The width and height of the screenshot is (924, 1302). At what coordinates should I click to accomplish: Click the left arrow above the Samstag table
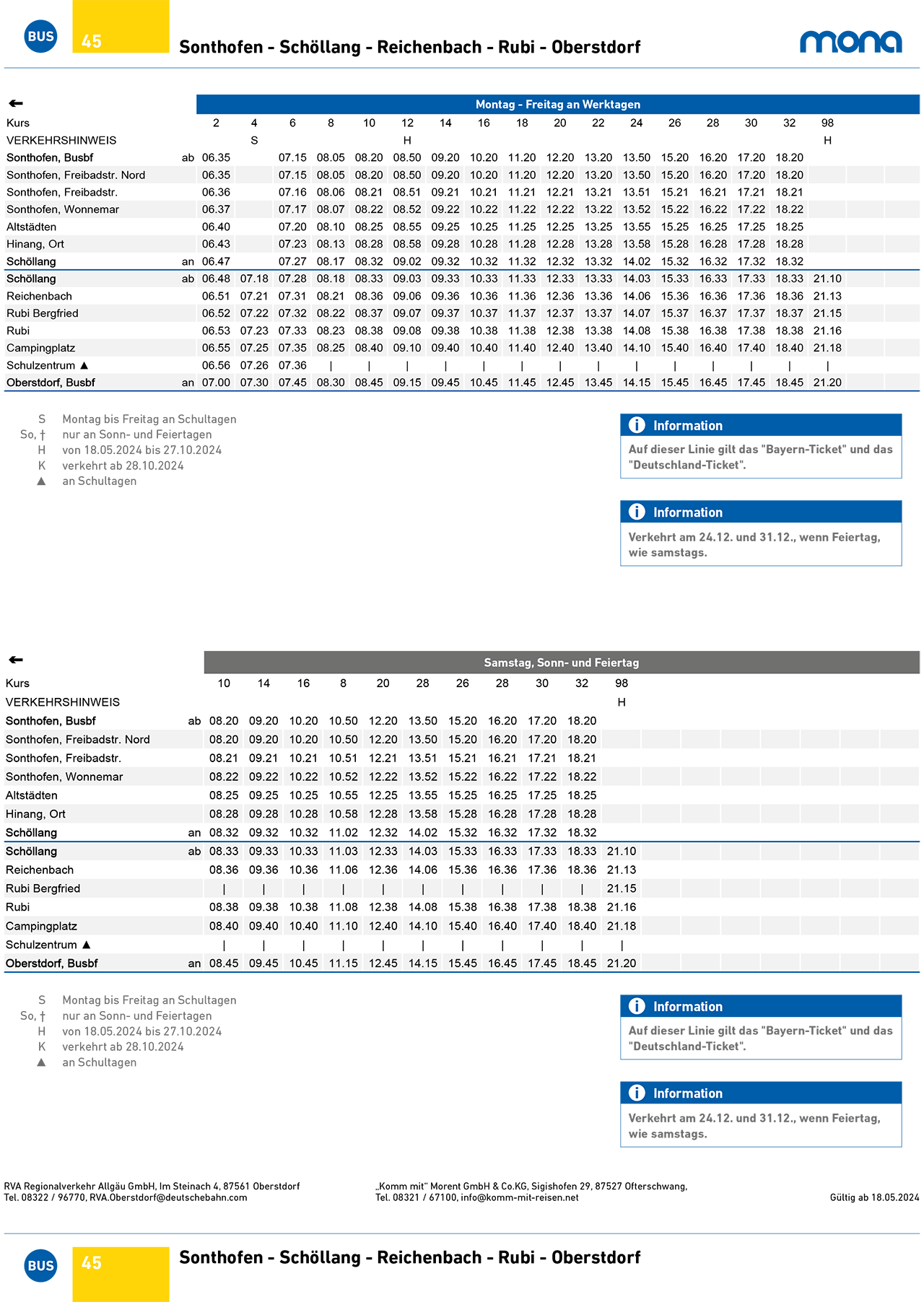[16, 660]
